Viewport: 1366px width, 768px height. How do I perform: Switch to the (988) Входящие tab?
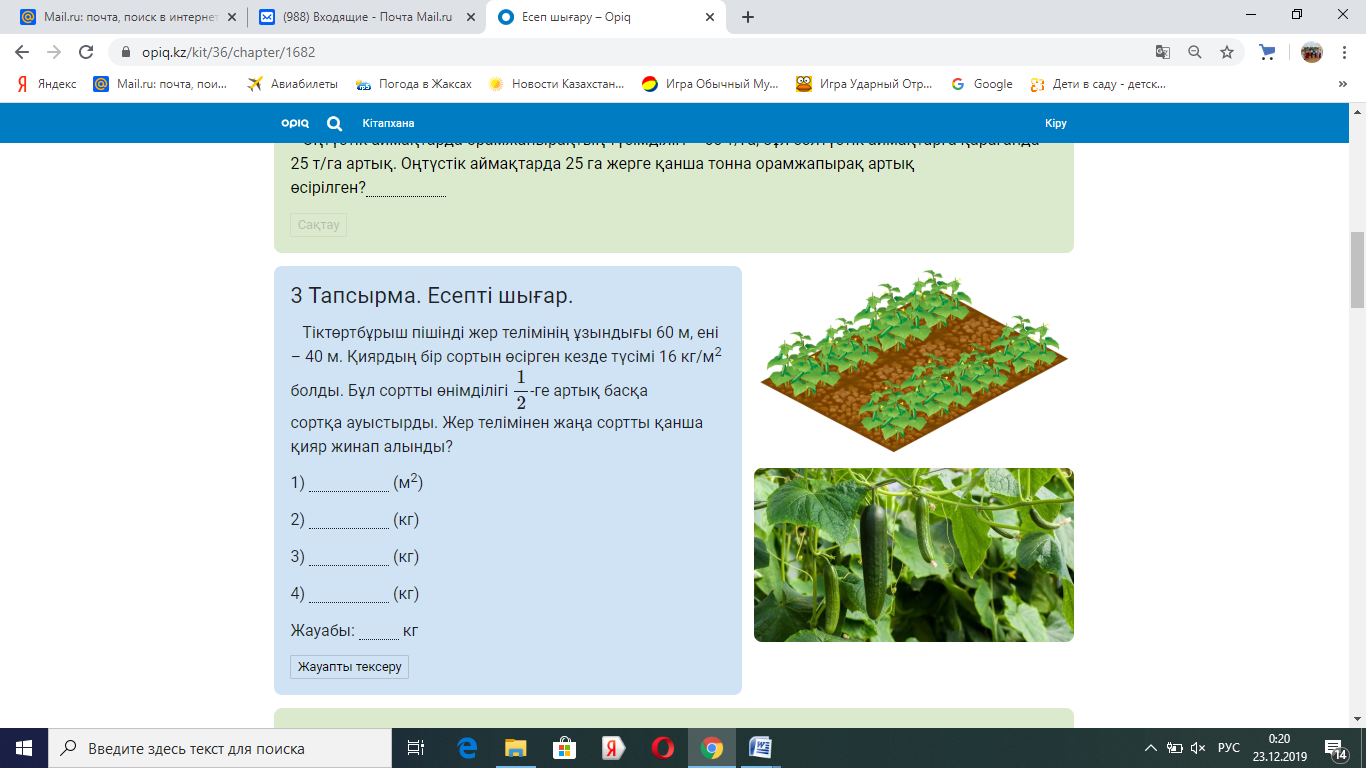[367, 17]
